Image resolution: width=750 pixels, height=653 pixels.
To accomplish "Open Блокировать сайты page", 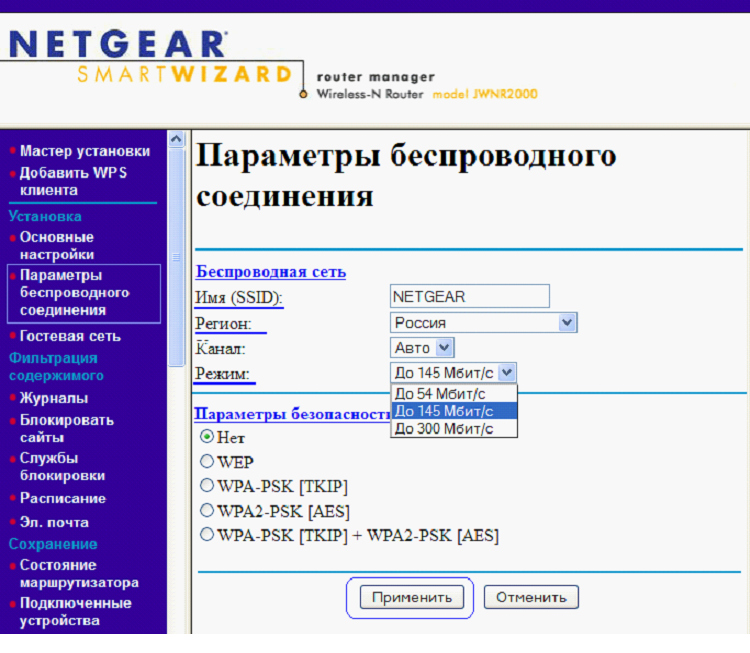I will [66, 428].
